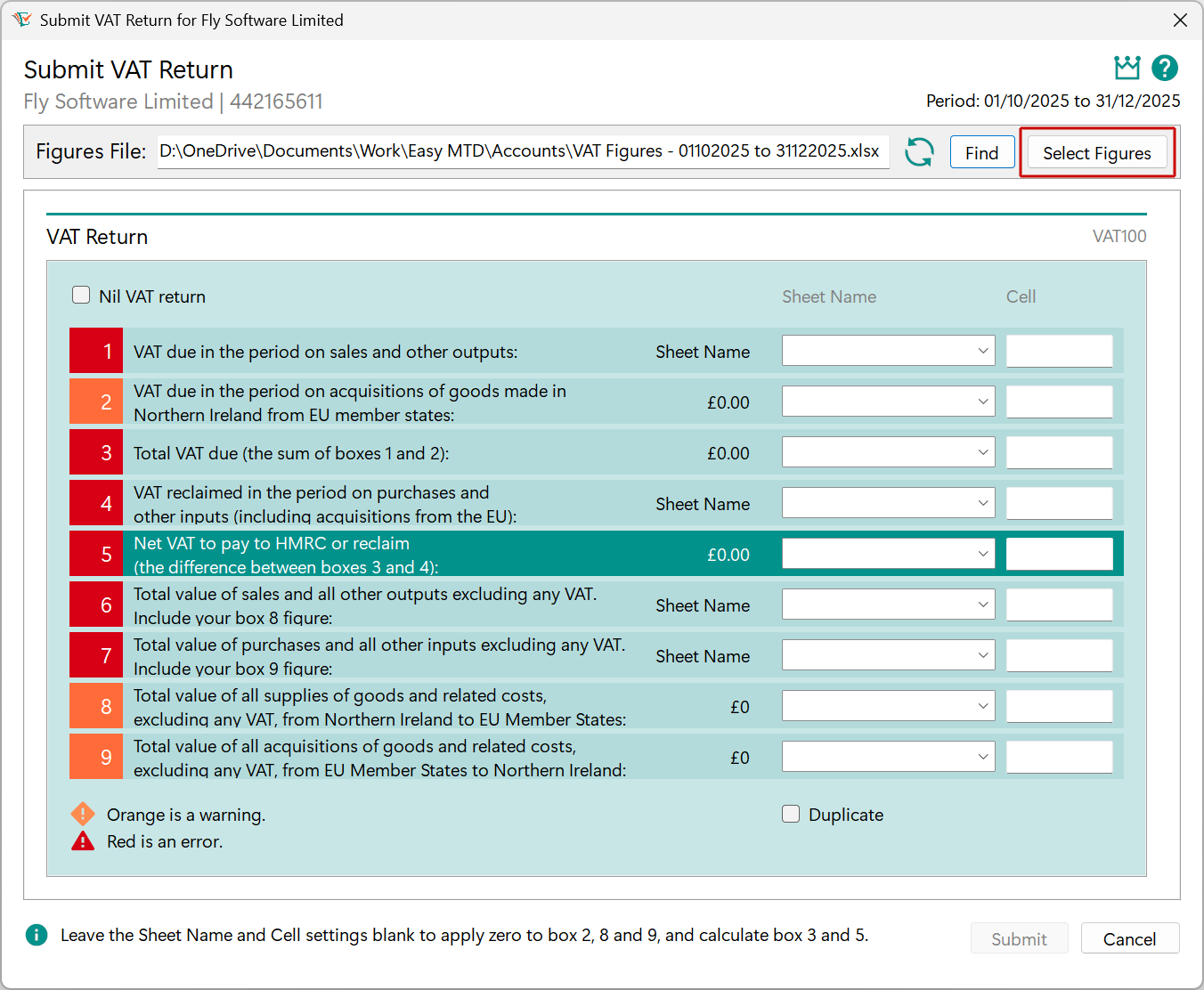Open the help question mark icon
1204x990 pixels.
1165,68
